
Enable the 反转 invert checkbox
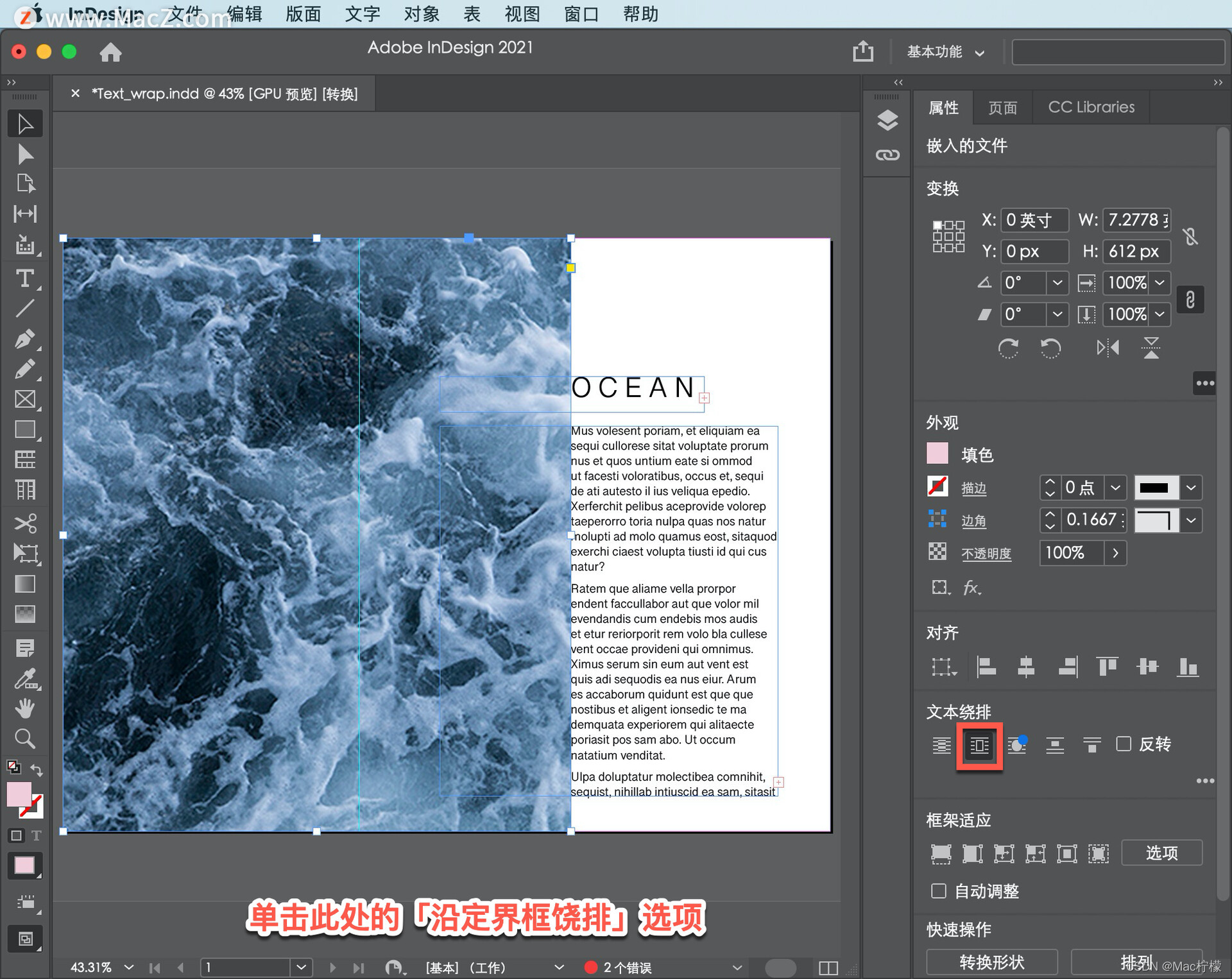[x=1124, y=744]
